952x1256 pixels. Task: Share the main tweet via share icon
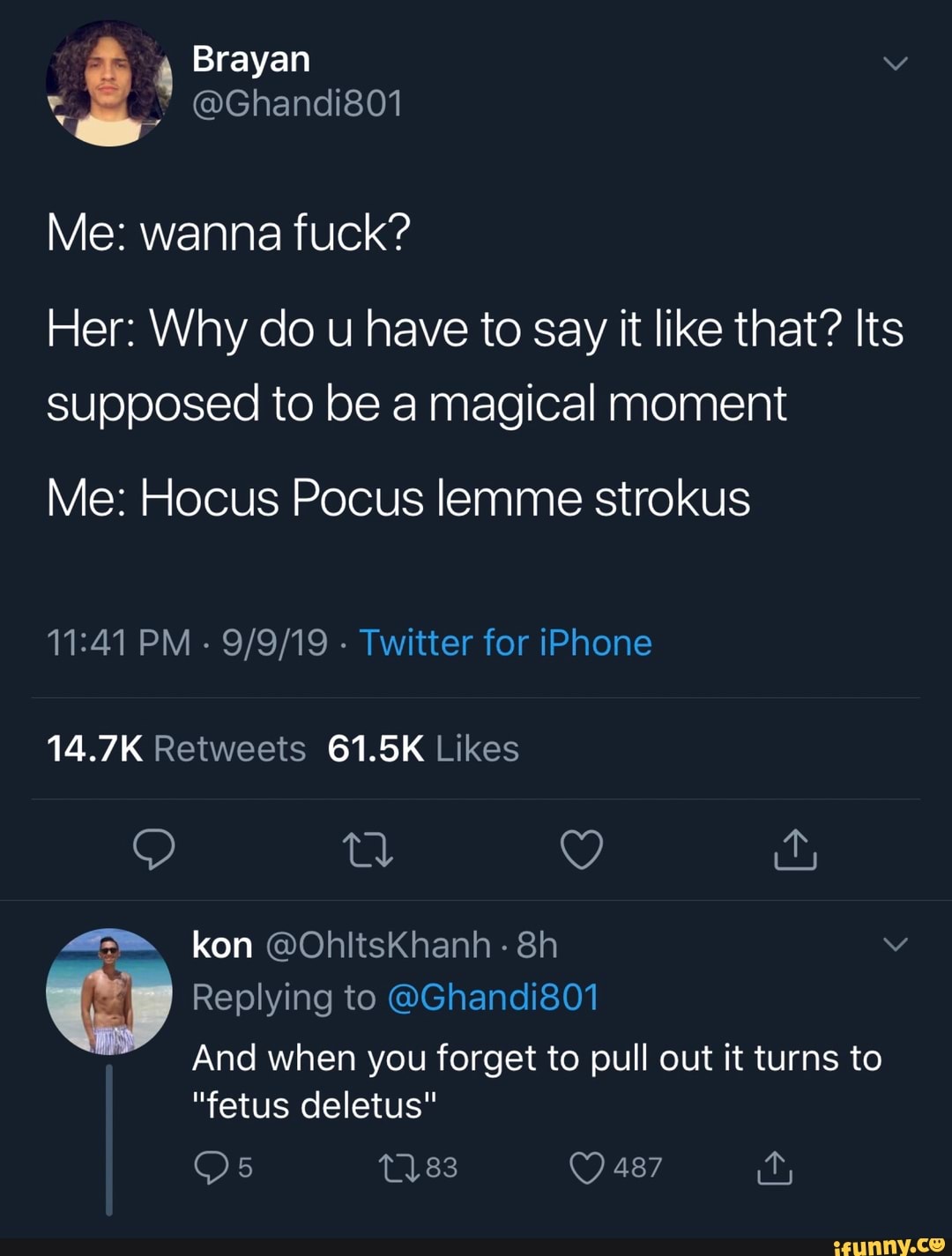click(x=795, y=850)
